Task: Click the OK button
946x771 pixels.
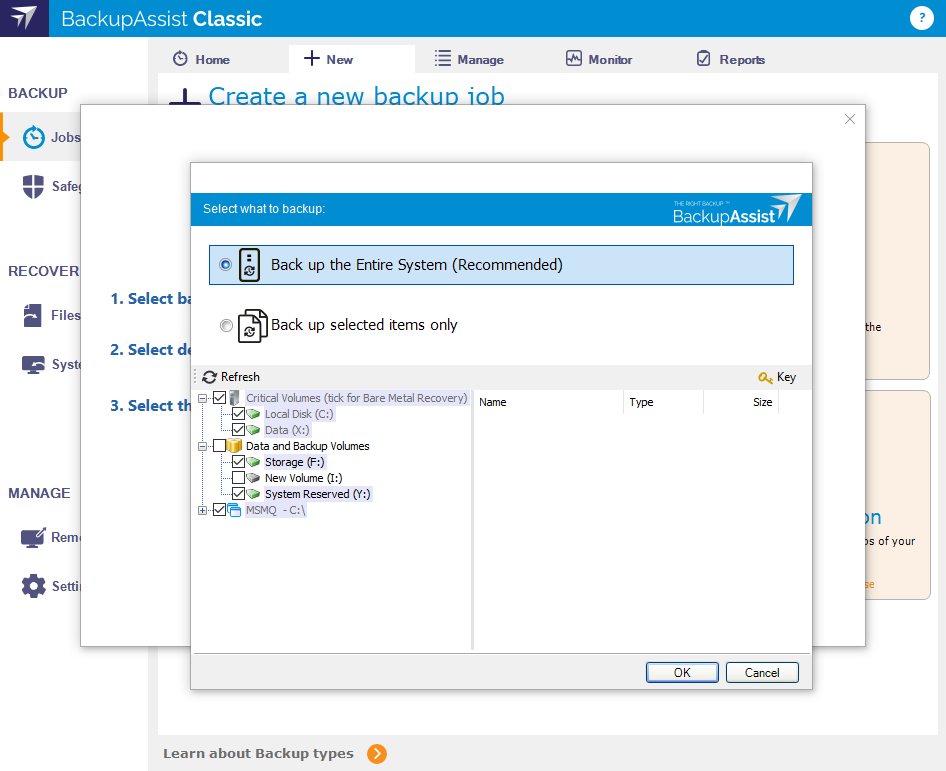Action: [x=682, y=673]
